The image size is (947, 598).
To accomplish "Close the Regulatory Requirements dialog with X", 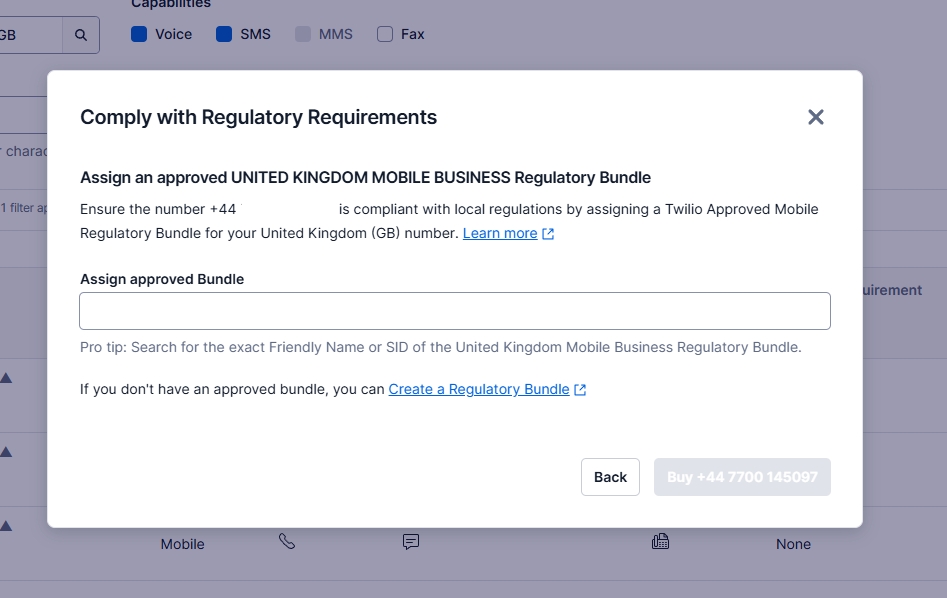I will coord(815,117).
